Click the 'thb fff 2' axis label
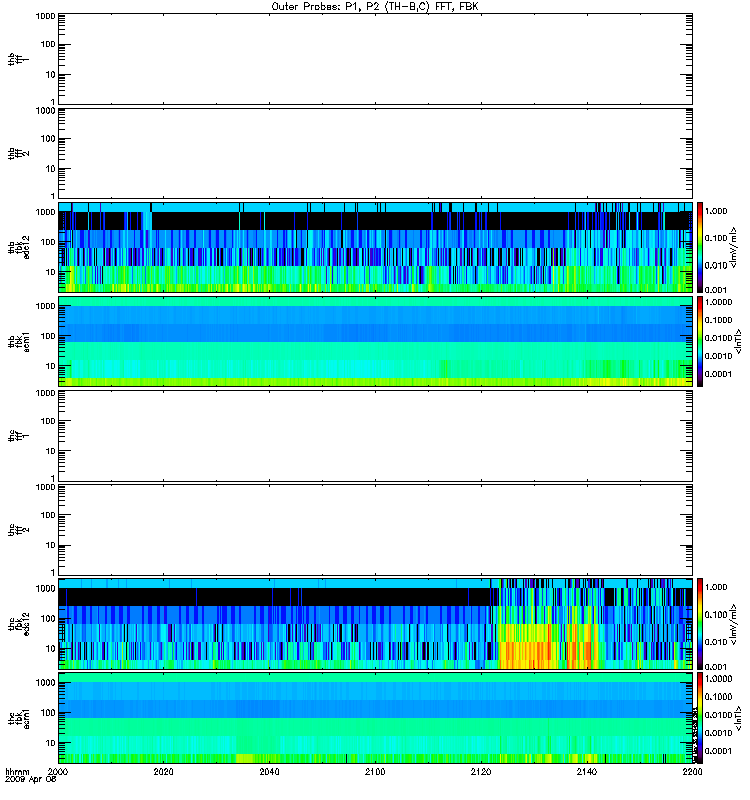The width and height of the screenshot is (750, 800). [18, 154]
